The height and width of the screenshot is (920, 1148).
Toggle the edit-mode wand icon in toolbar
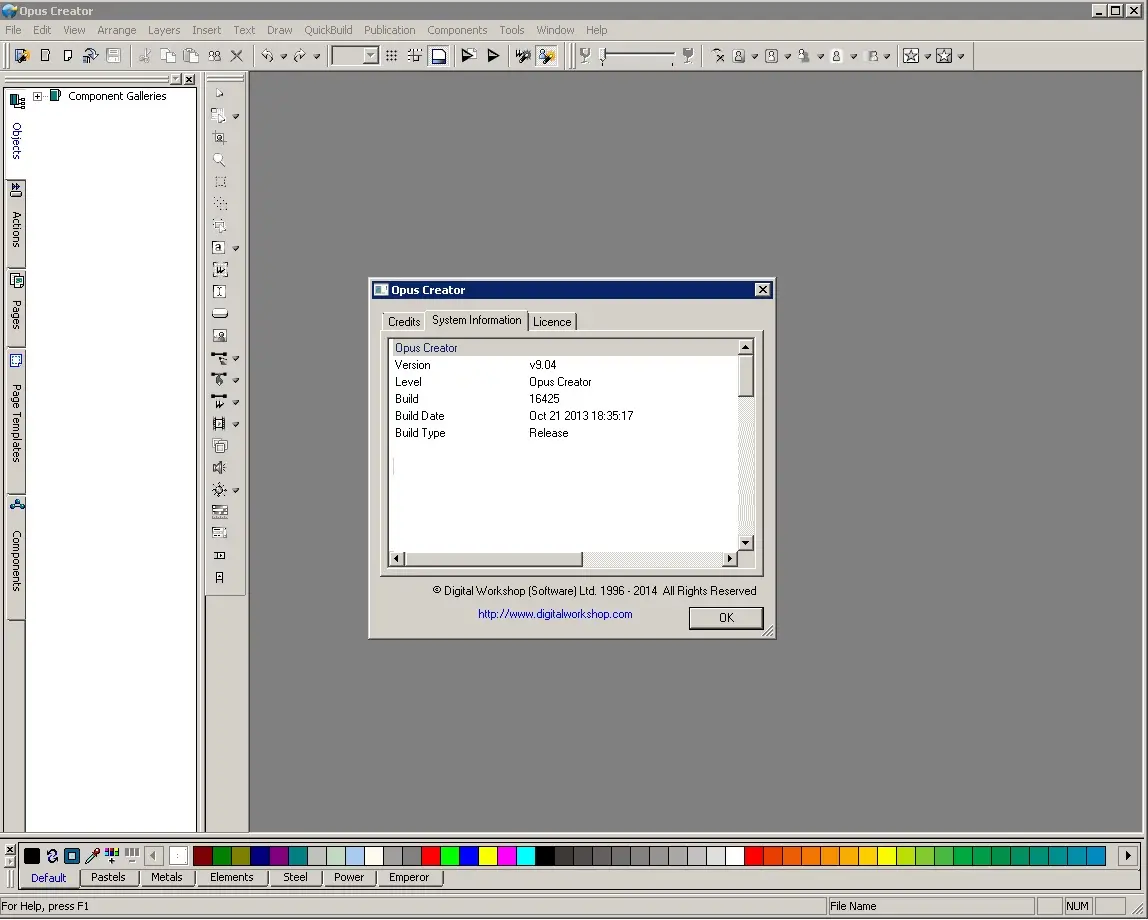pyautogui.click(x=547, y=56)
